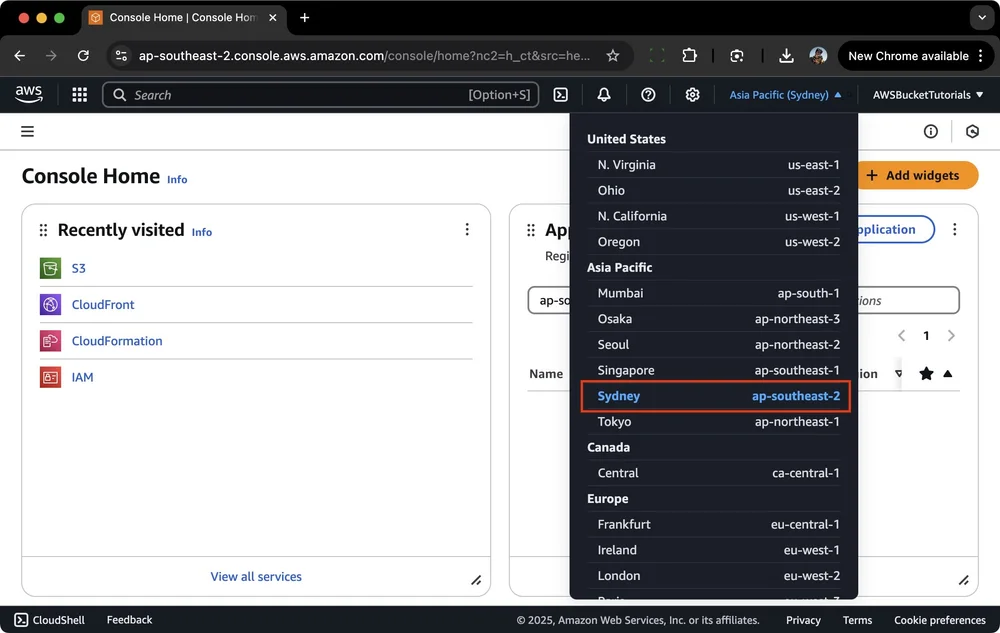Go back in the browser

20,56
